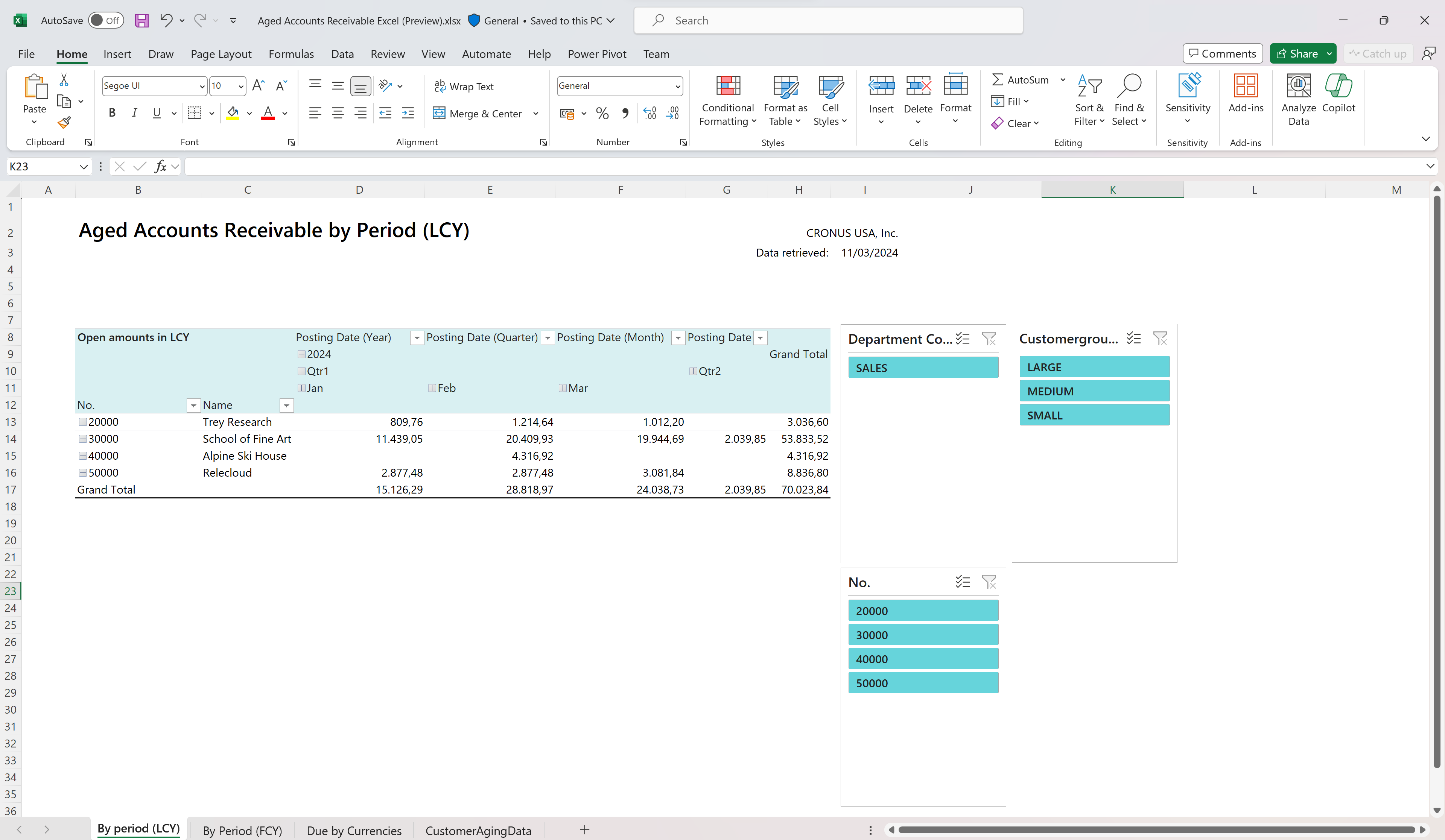Image resolution: width=1445 pixels, height=840 pixels.
Task: Run Analyze Data
Action: point(1298,101)
